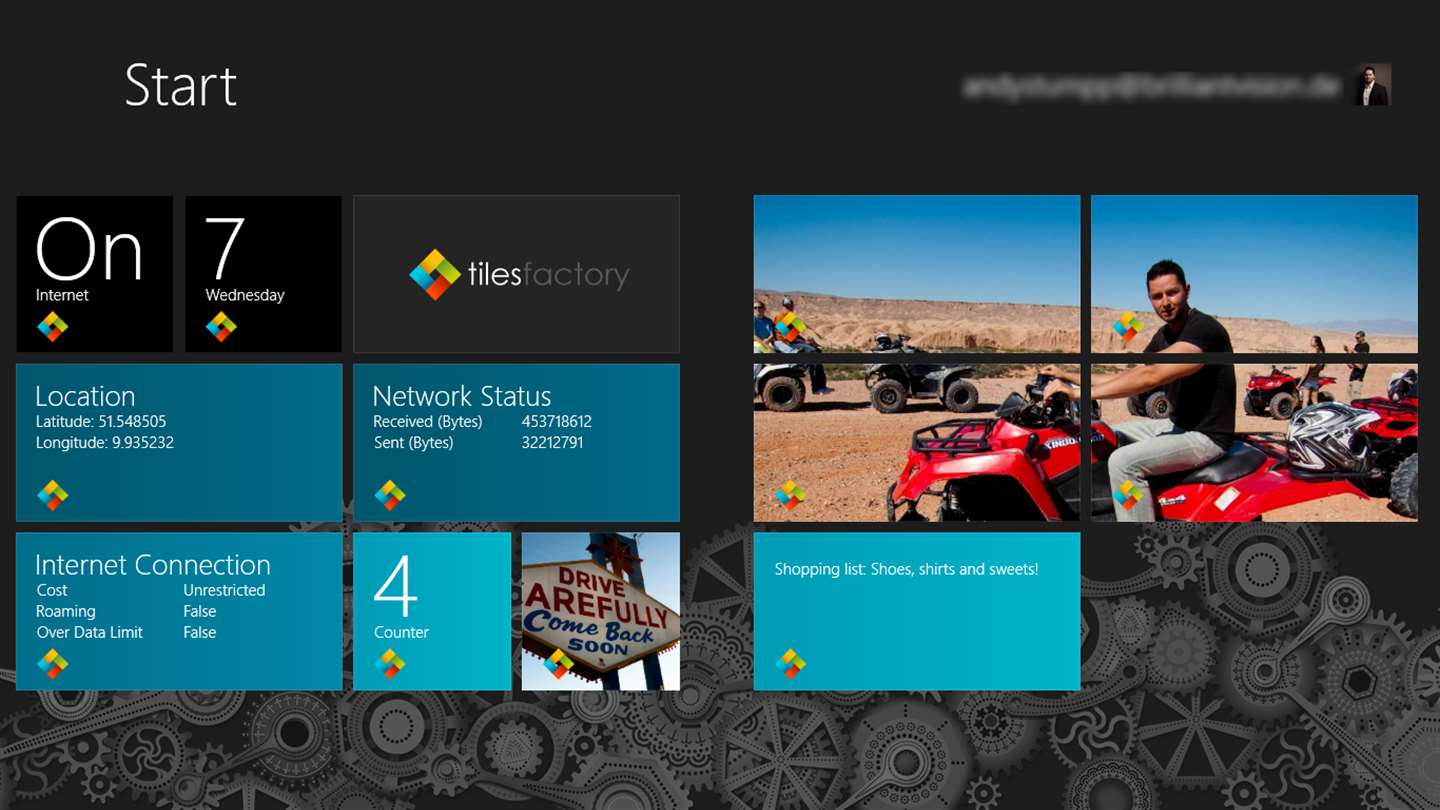Open bottom-left red quad bike photo tile
The width and height of the screenshot is (1440, 810).
917,443
